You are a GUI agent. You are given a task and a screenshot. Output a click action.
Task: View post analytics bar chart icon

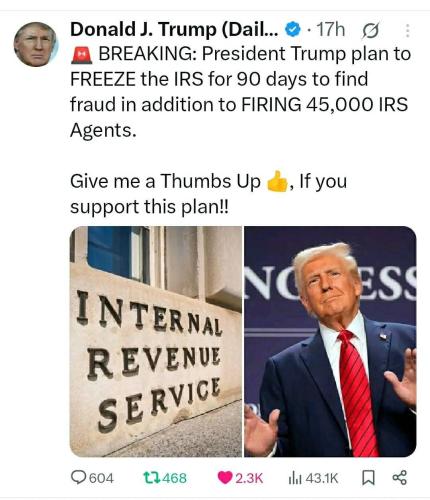pos(295,478)
